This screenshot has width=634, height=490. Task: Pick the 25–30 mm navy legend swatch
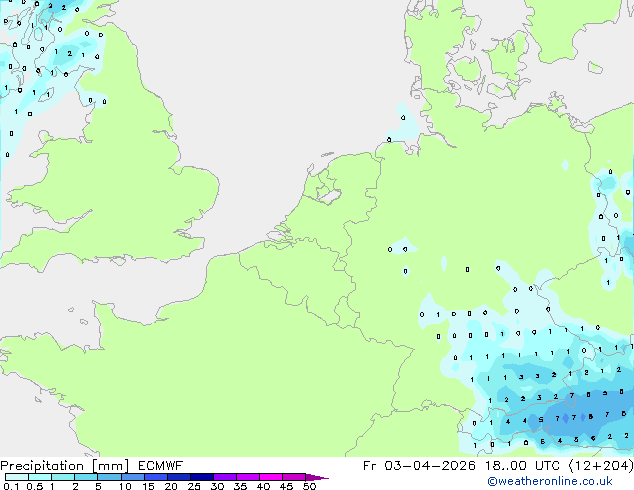(x=201, y=477)
